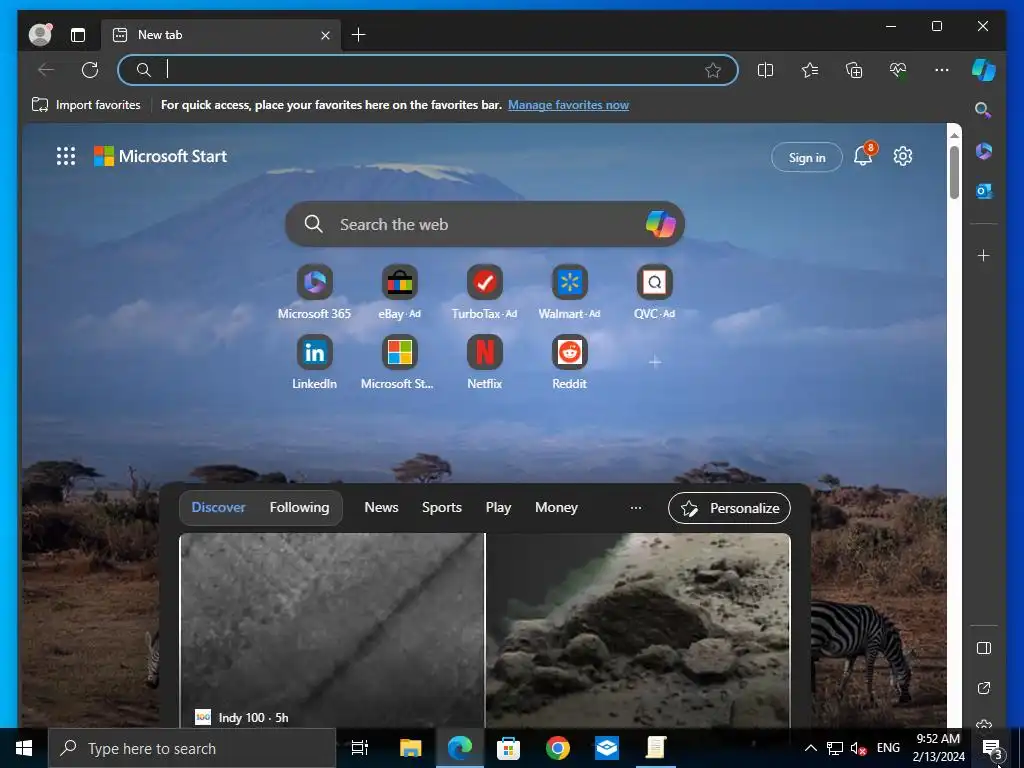Open Google Chrome from the taskbar
Image resolution: width=1024 pixels, height=768 pixels.
click(x=558, y=748)
